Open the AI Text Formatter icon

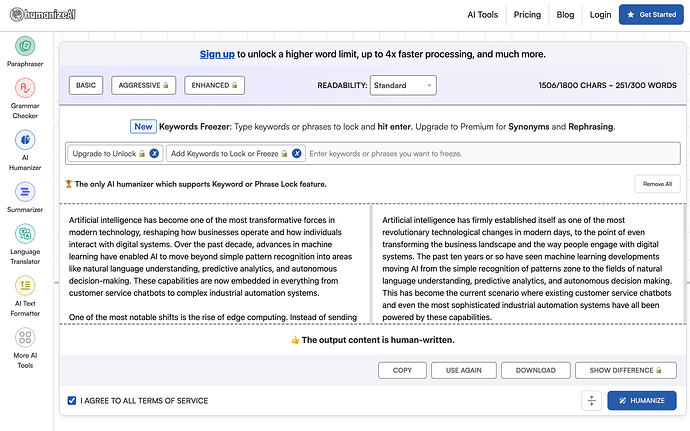pos(25,285)
